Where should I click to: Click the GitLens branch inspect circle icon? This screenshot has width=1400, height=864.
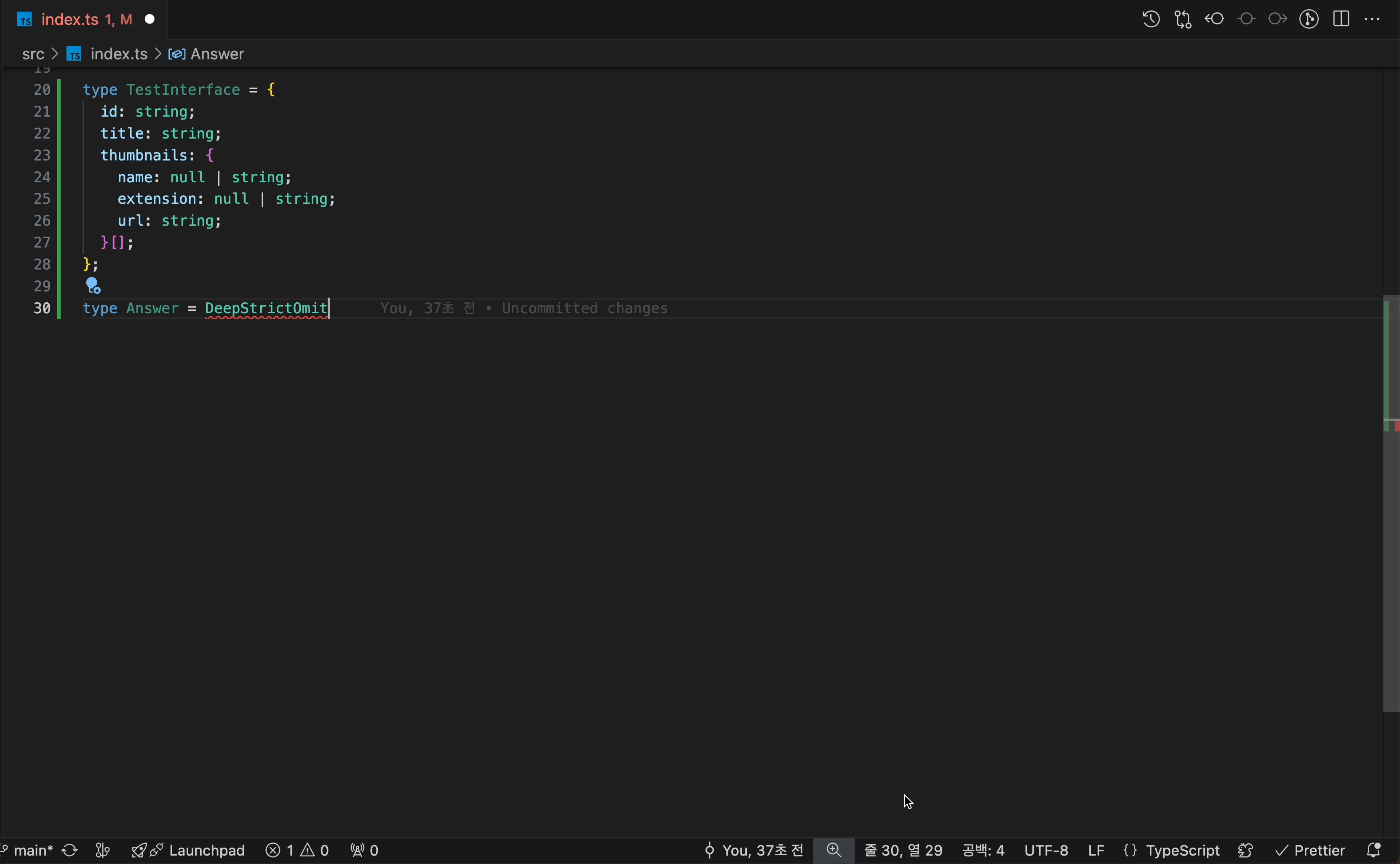coord(1309,19)
